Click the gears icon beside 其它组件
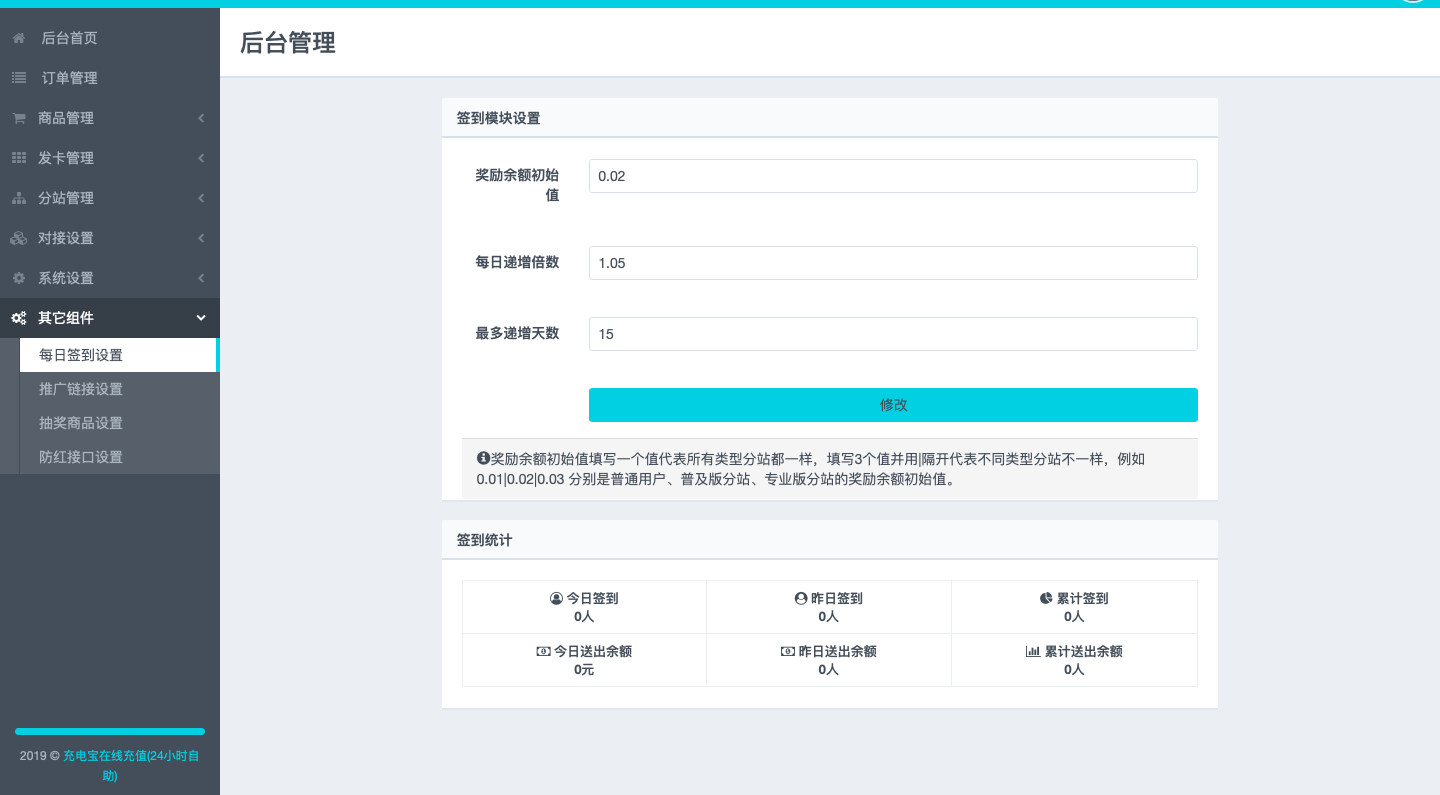The width and height of the screenshot is (1440, 795). pos(18,318)
